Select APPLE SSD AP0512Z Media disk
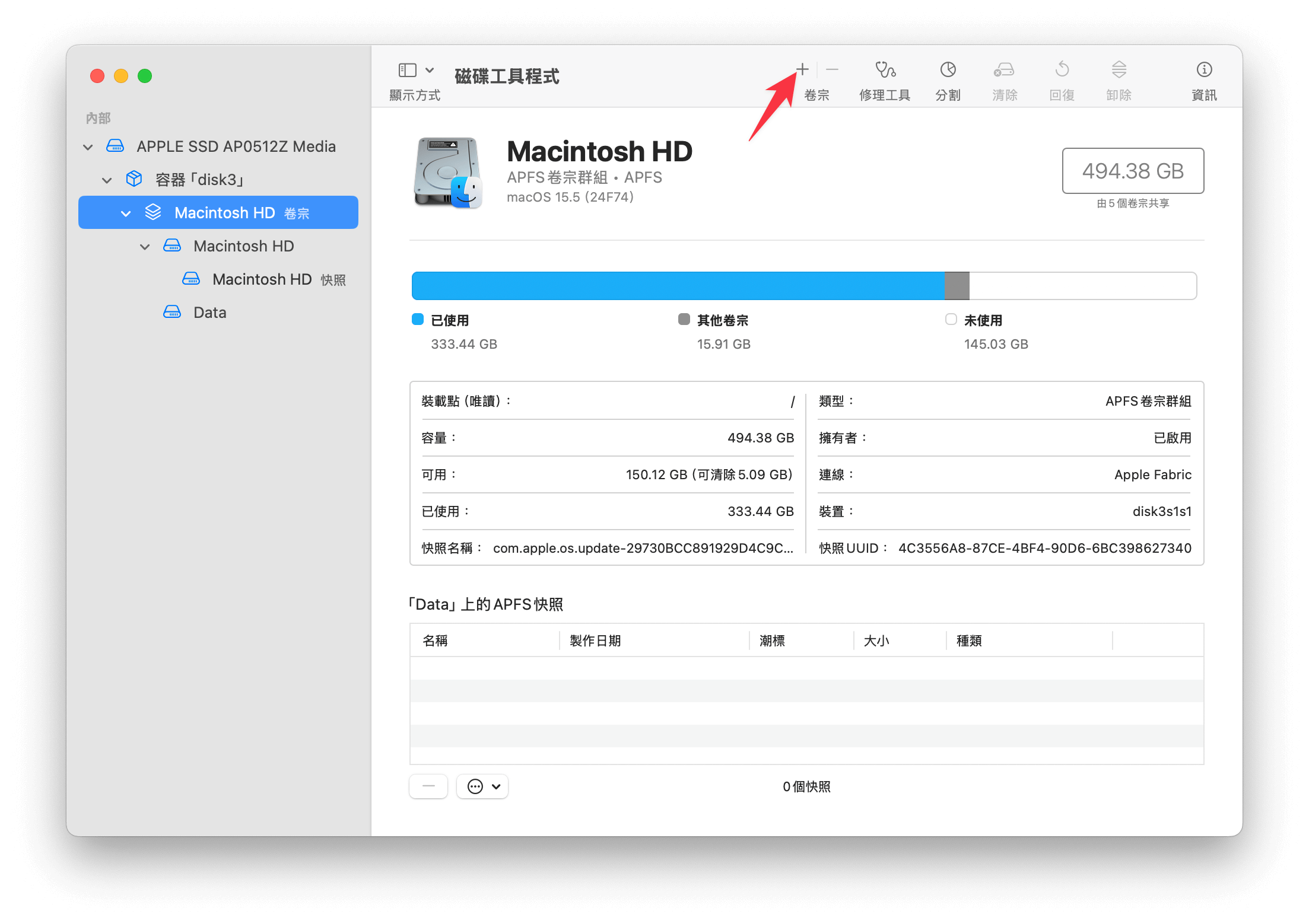1309x924 pixels. click(x=218, y=146)
